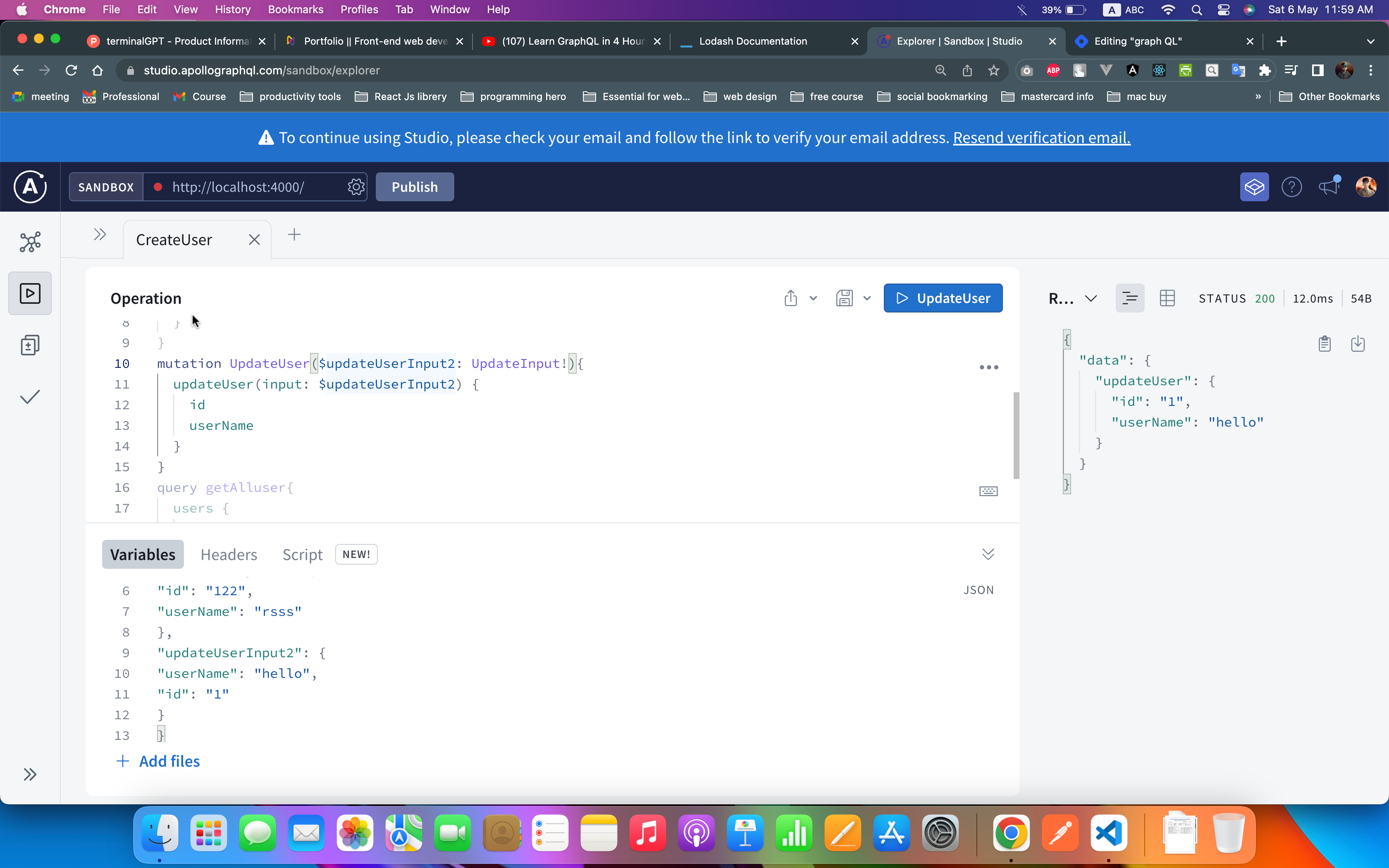Toggle the Studio sandbox cube icon
Viewport: 1389px width, 868px height.
[x=1254, y=187]
